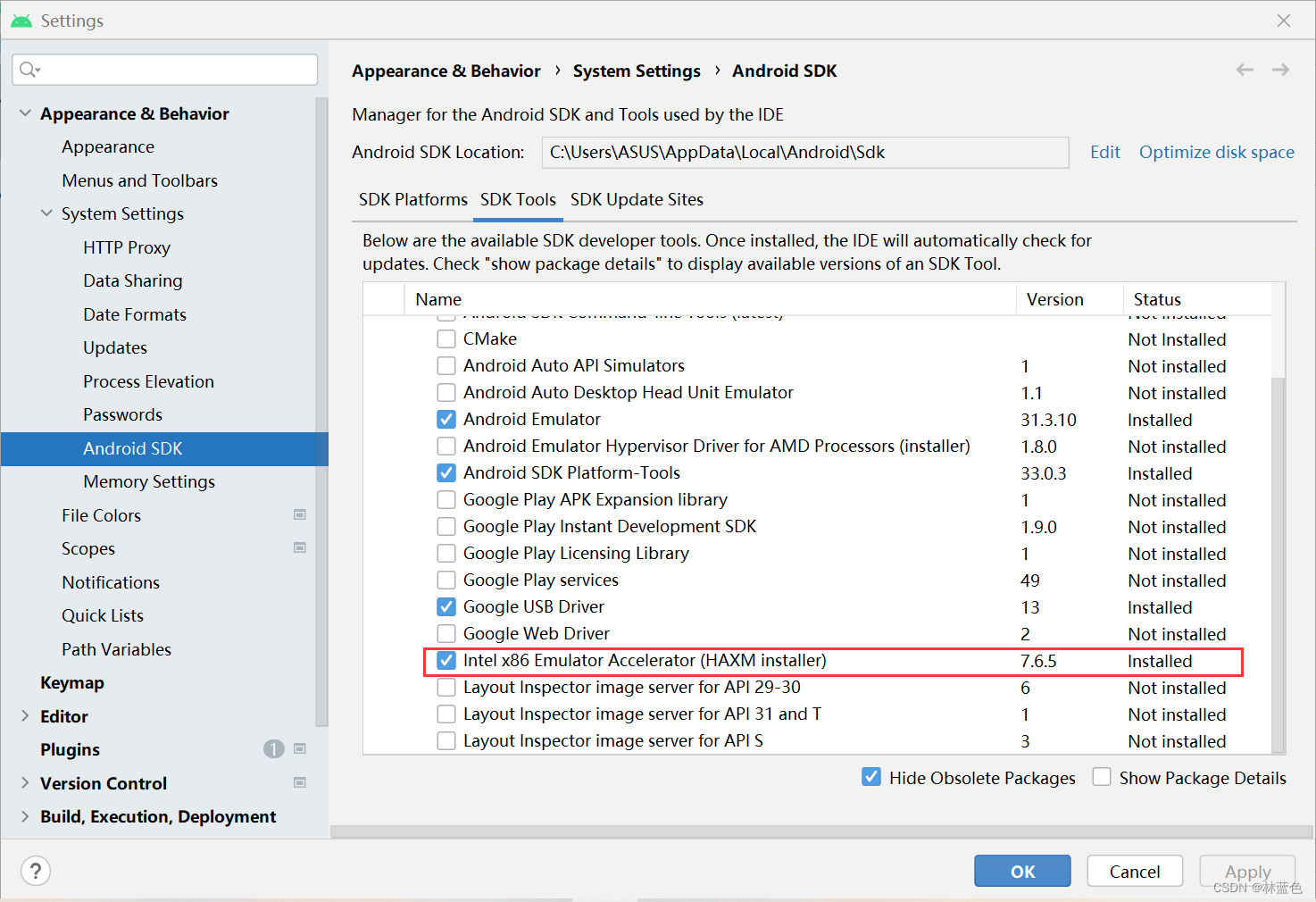This screenshot has width=1316, height=902.
Task: Click the search magnifier in Settings sidebar
Action: pos(28,70)
